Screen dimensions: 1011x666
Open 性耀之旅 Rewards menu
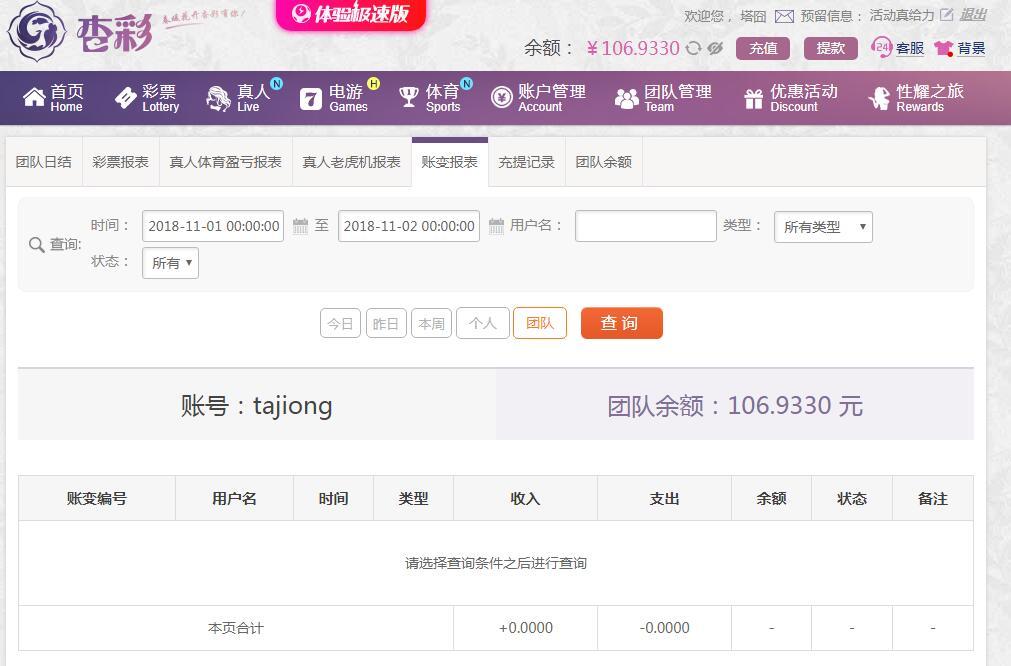(916, 98)
